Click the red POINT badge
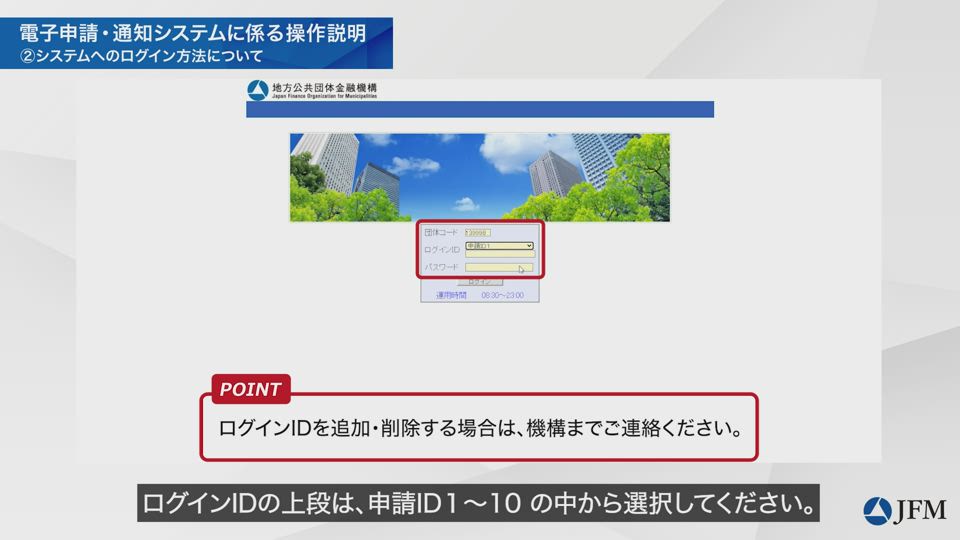This screenshot has height=540, width=960. click(x=250, y=389)
